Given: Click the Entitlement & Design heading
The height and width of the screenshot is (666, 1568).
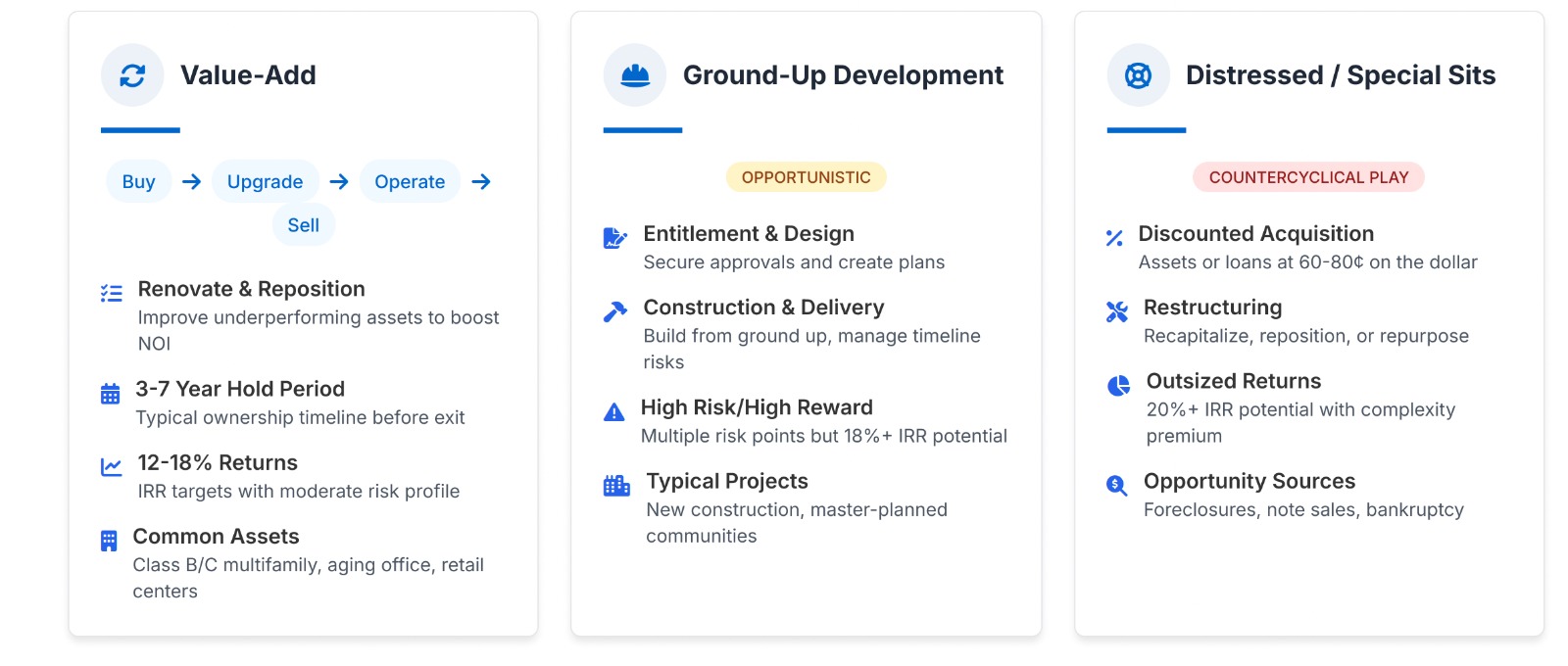Looking at the screenshot, I should tap(749, 234).
